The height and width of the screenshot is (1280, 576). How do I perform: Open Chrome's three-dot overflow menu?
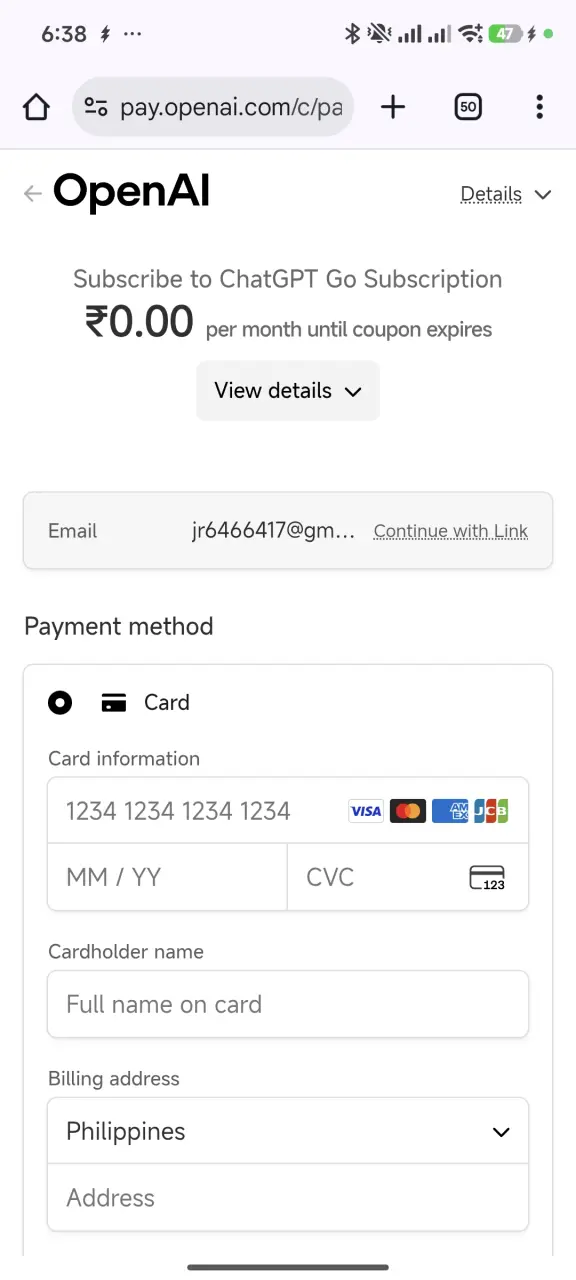pos(539,107)
